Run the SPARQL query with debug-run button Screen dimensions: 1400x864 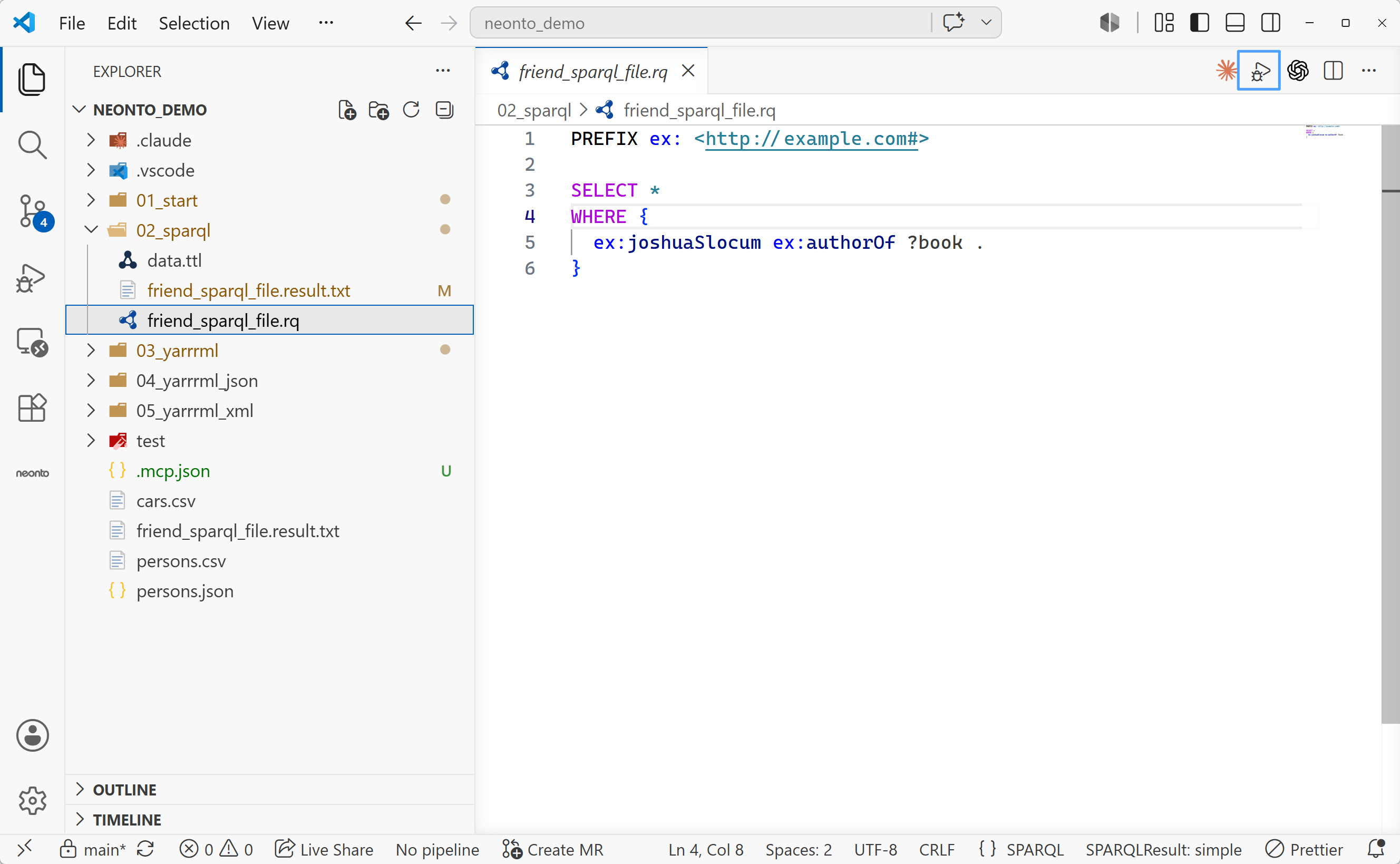[1259, 71]
